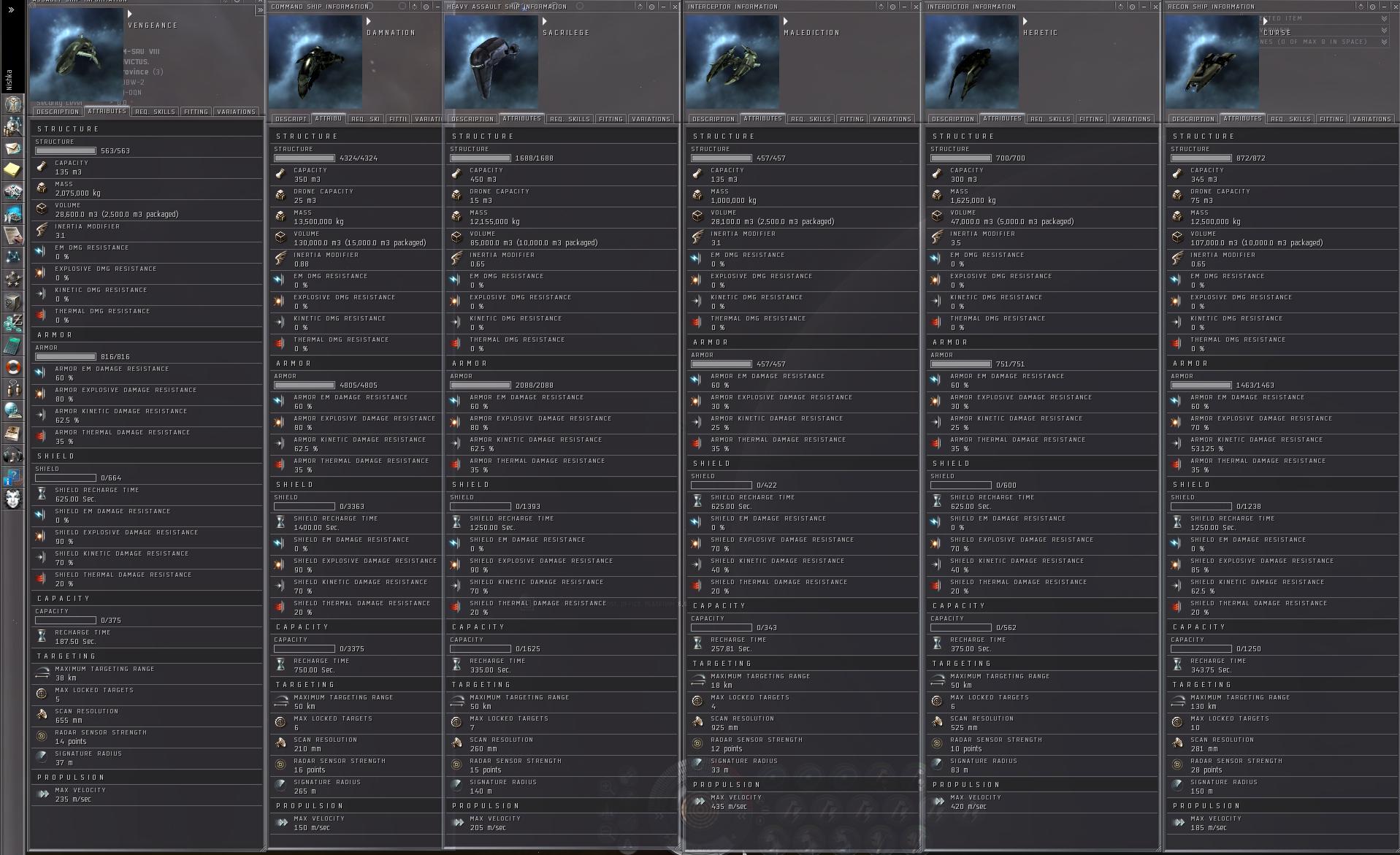Click starburst icon in Recon Ship header
The image size is (1400, 855).
point(1361,7)
